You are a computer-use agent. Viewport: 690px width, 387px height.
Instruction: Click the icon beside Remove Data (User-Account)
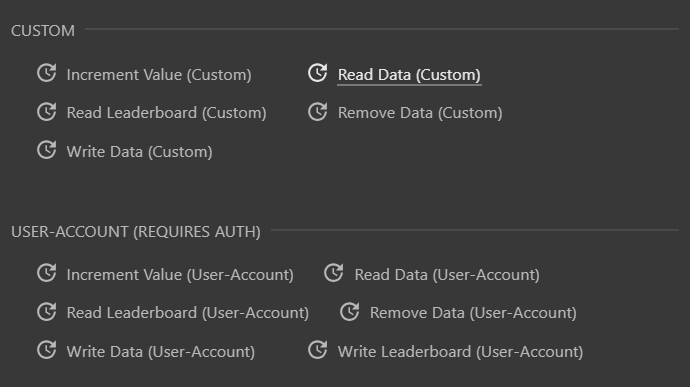349,312
